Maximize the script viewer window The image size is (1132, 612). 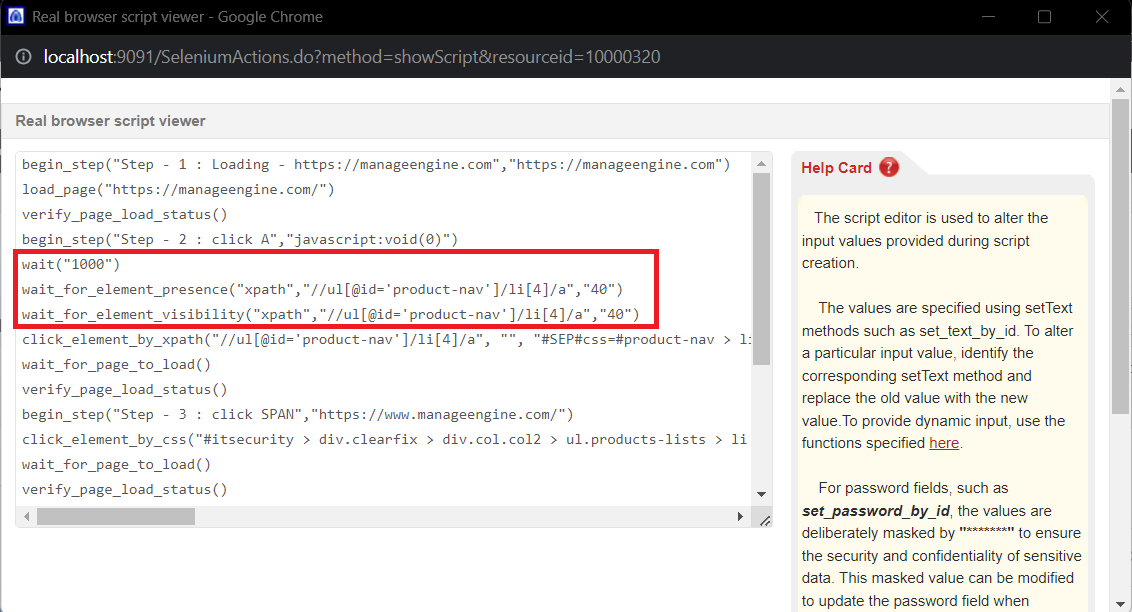click(1044, 17)
